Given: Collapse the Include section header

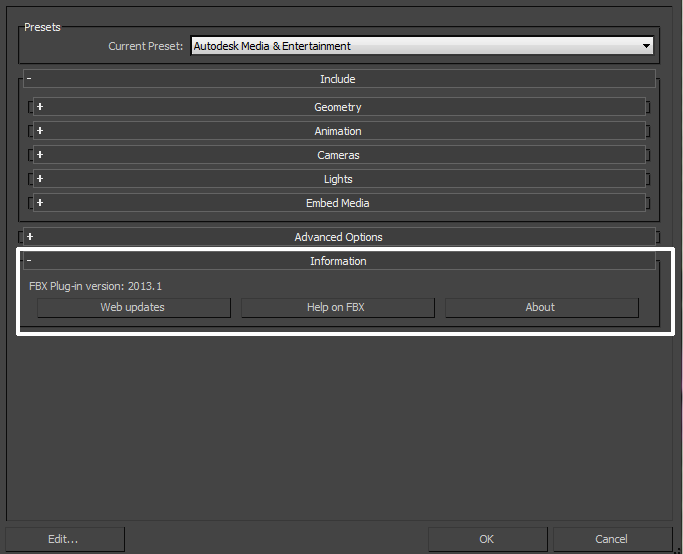Looking at the screenshot, I should (338, 79).
